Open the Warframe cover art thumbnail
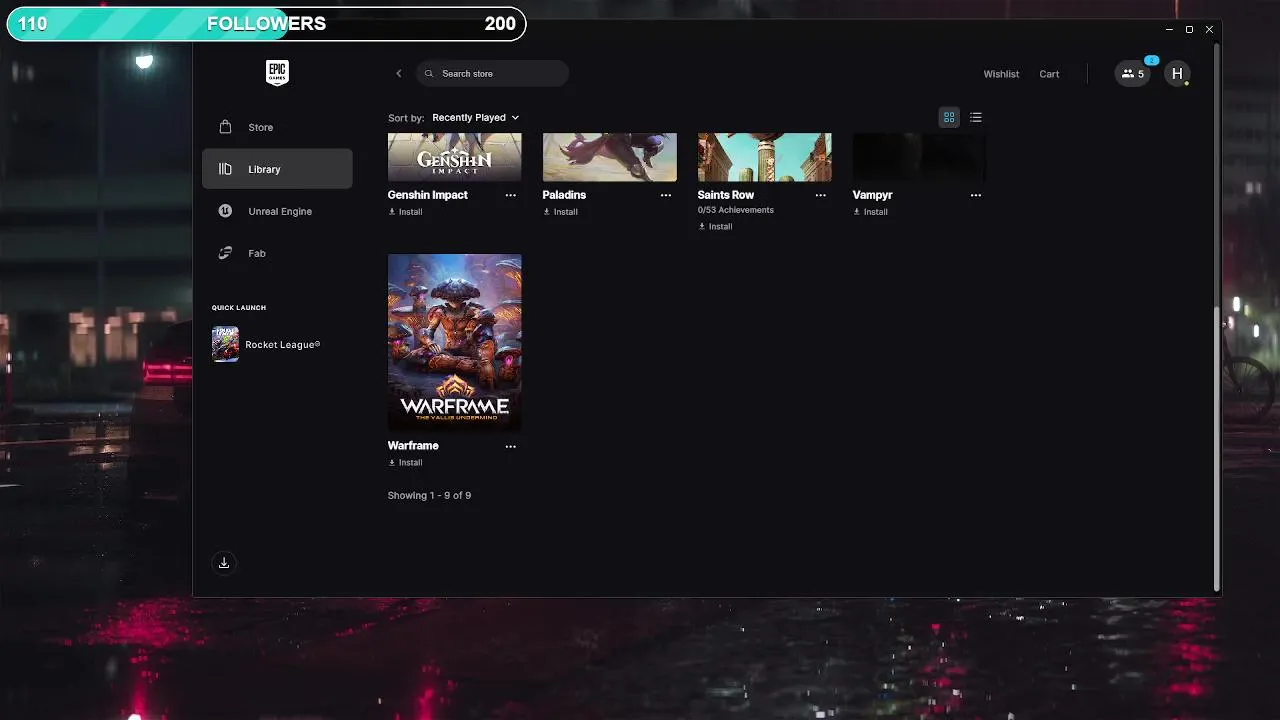This screenshot has width=1280, height=720. (454, 343)
